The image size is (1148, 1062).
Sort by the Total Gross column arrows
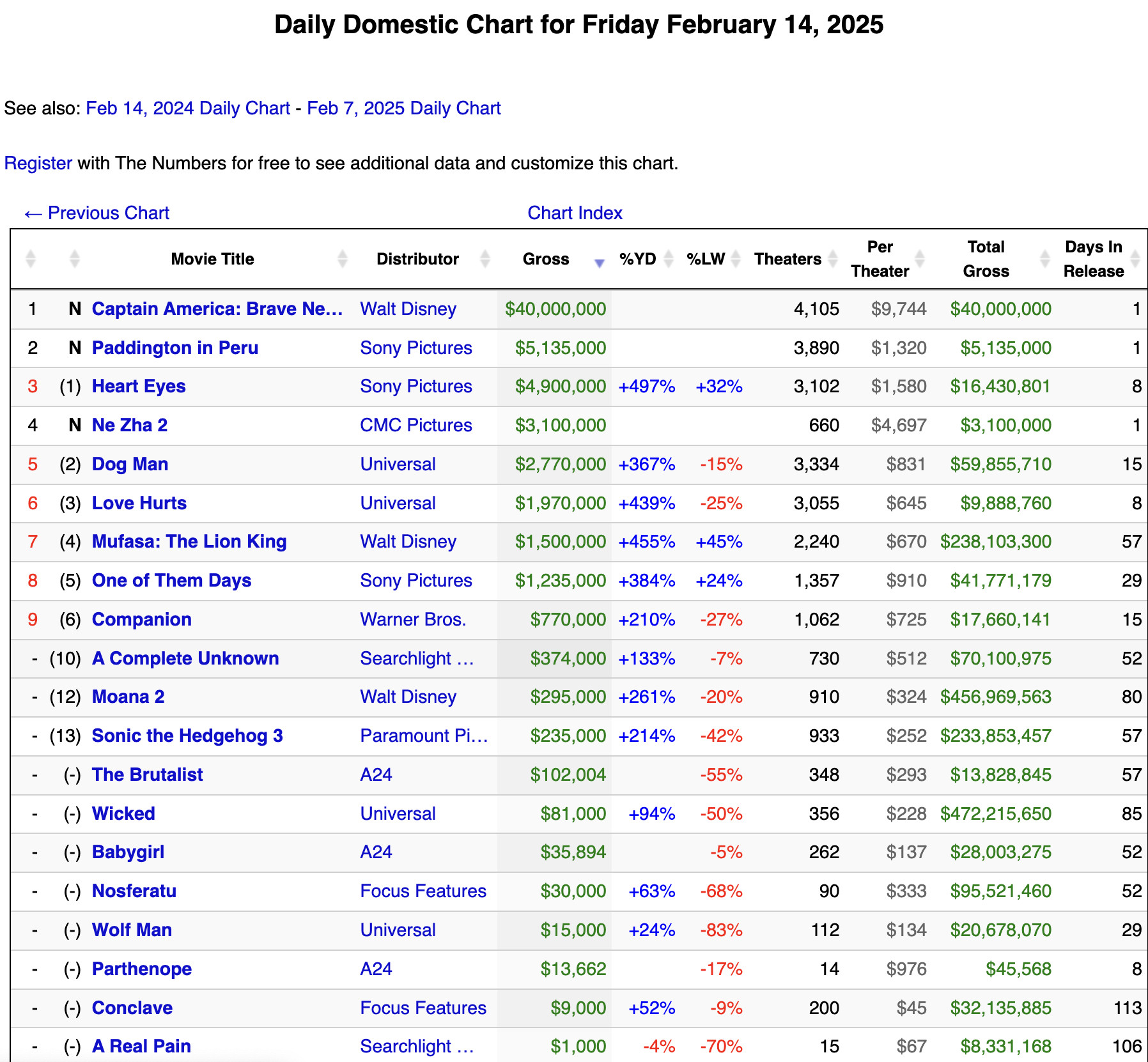coord(1045,259)
